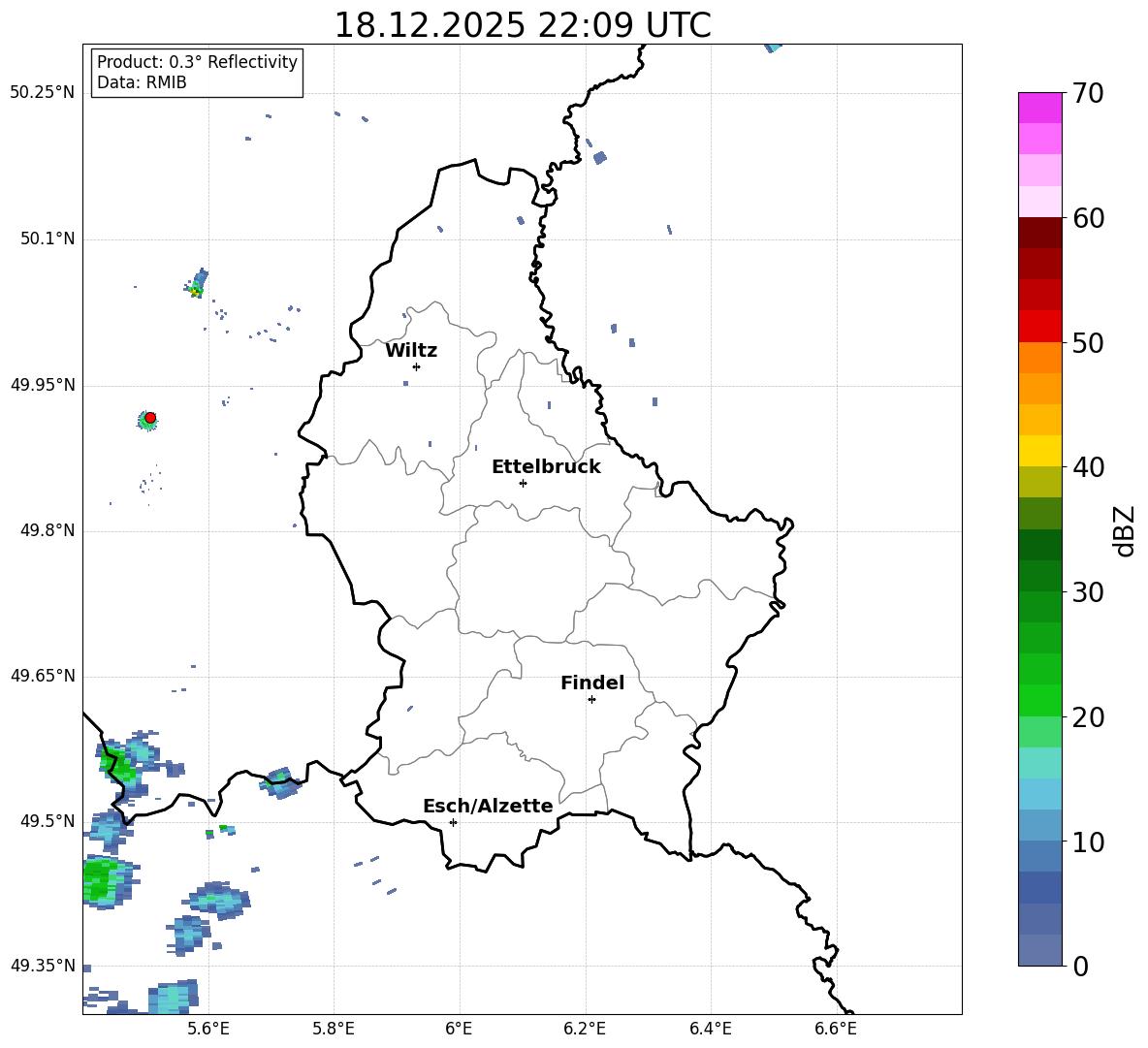This screenshot has width=1148, height=1048.
Task: Click the yellow colorbar swatch above 40
Action: click(1039, 451)
